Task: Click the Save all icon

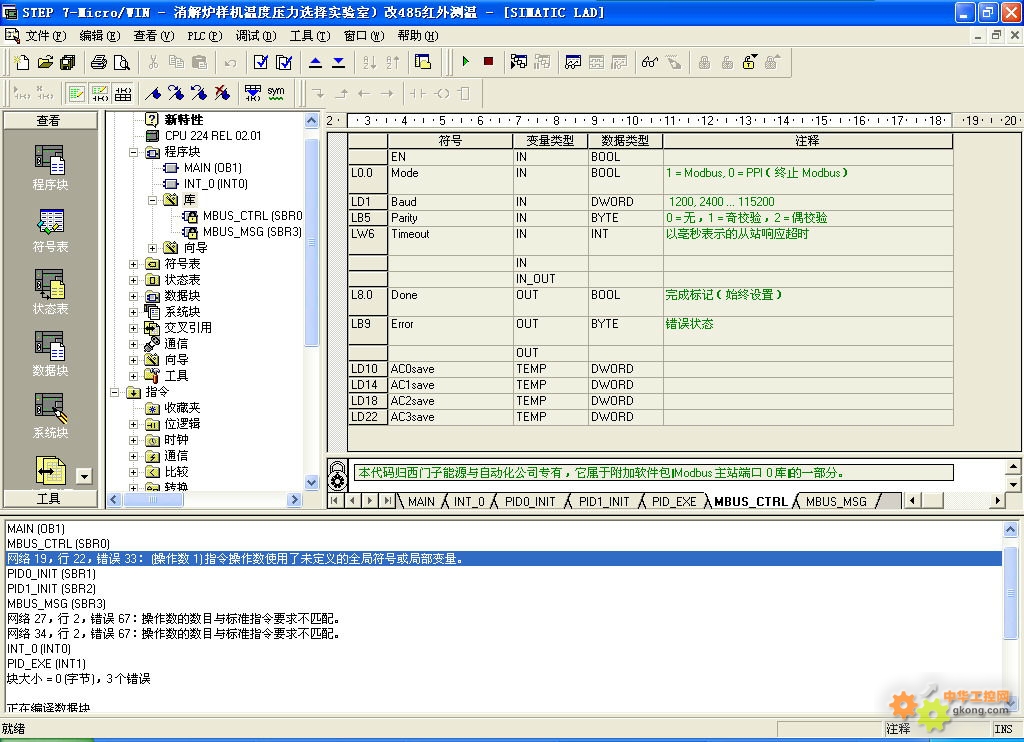Action: click(x=67, y=62)
